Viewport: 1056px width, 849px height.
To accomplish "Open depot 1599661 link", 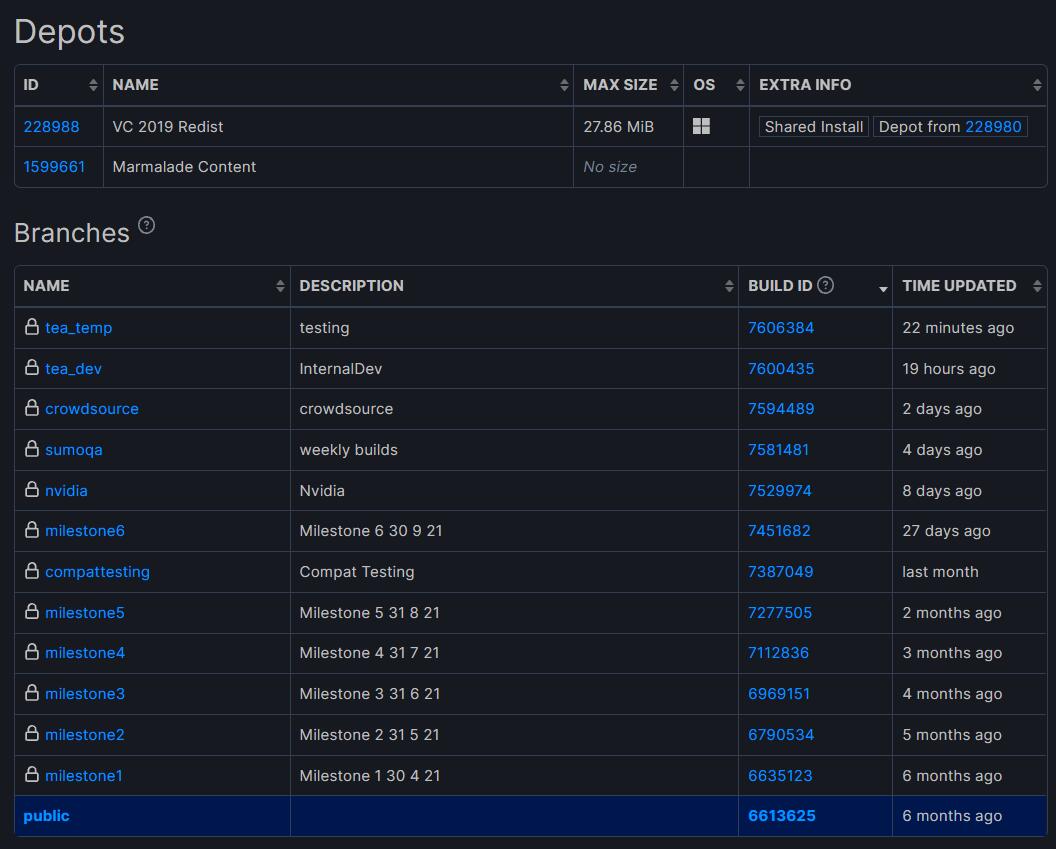I will click(x=54, y=167).
